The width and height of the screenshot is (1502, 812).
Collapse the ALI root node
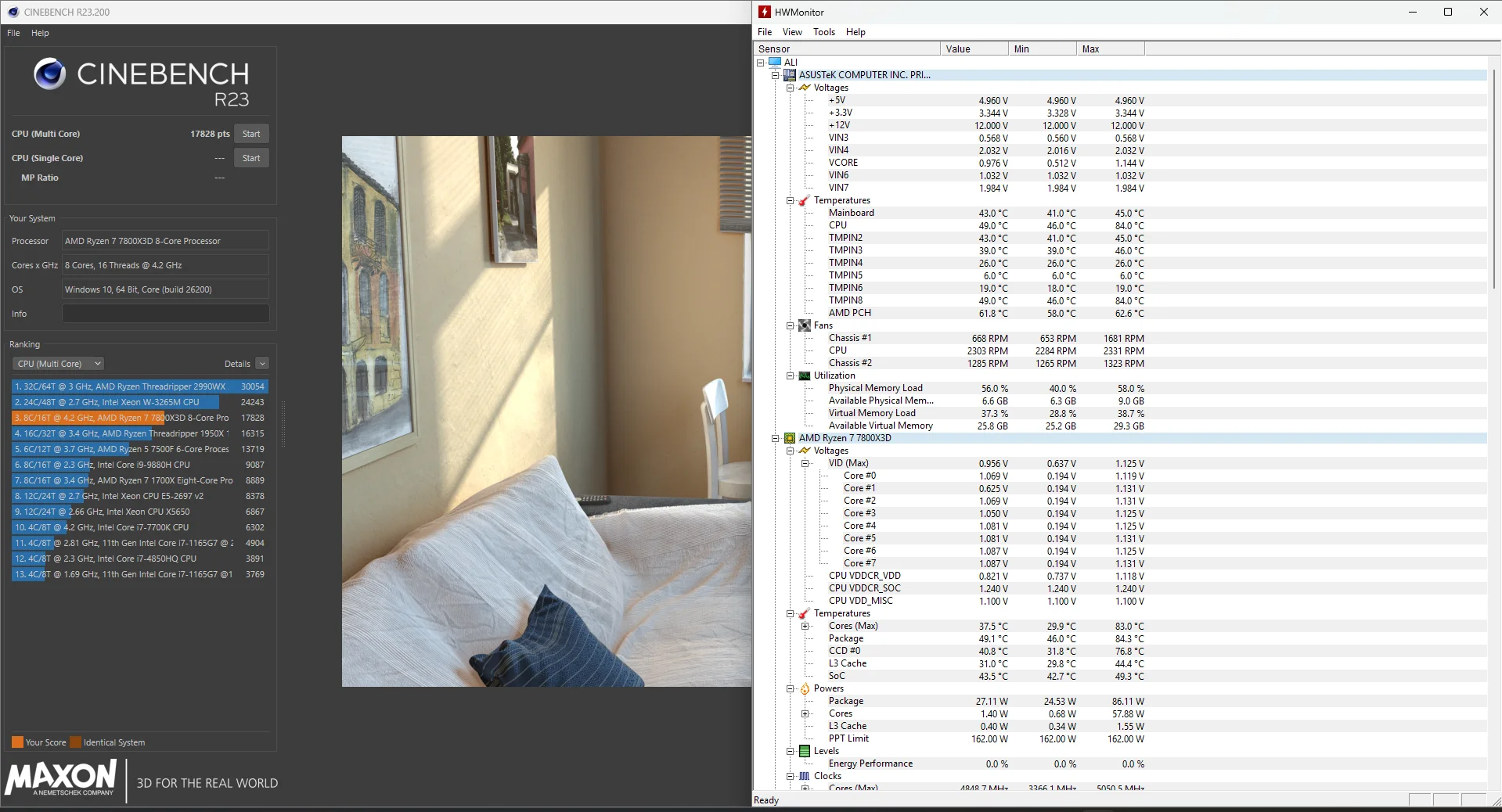(x=760, y=63)
